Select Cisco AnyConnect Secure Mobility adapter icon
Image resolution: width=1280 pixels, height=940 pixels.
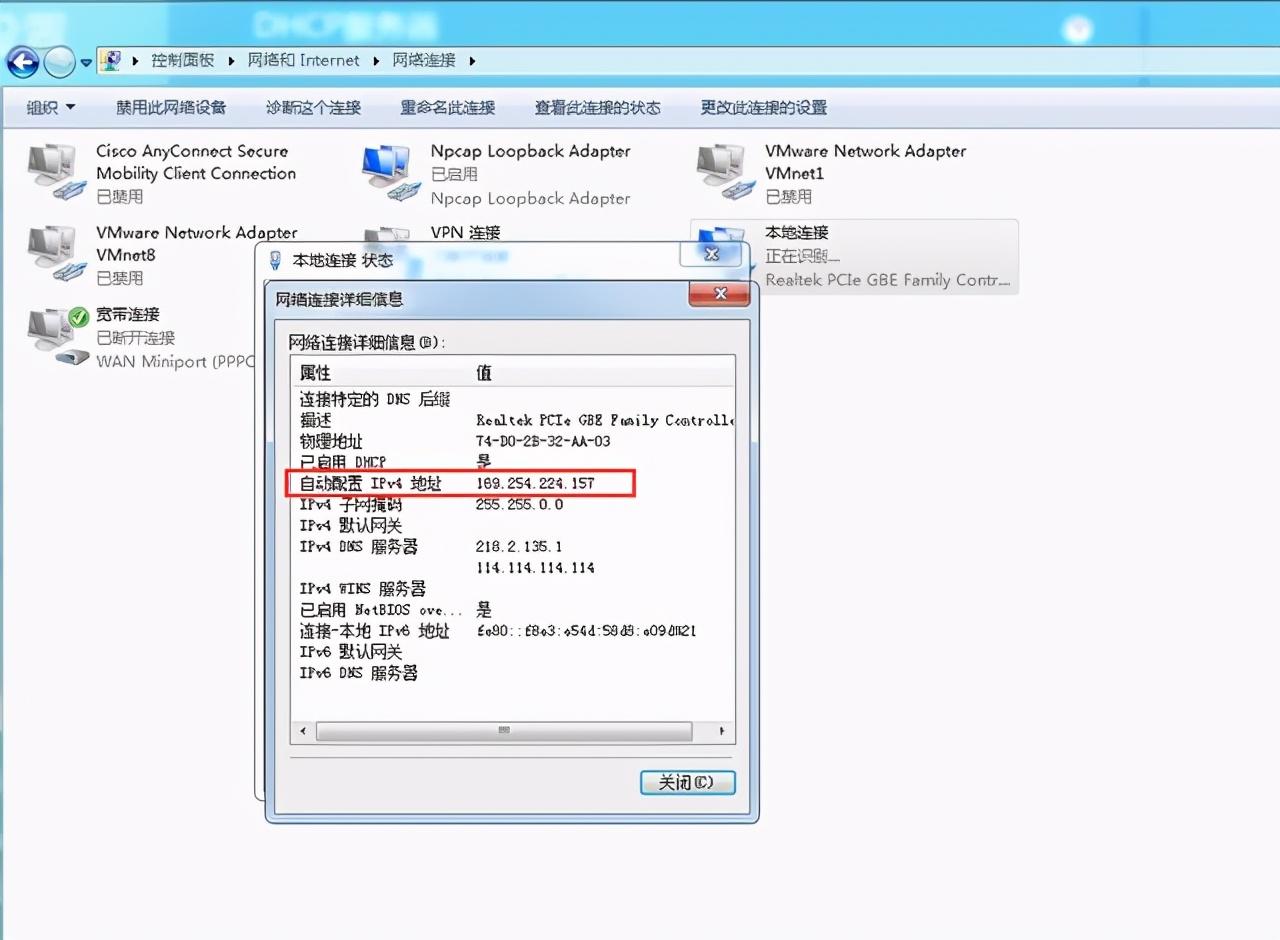point(52,171)
